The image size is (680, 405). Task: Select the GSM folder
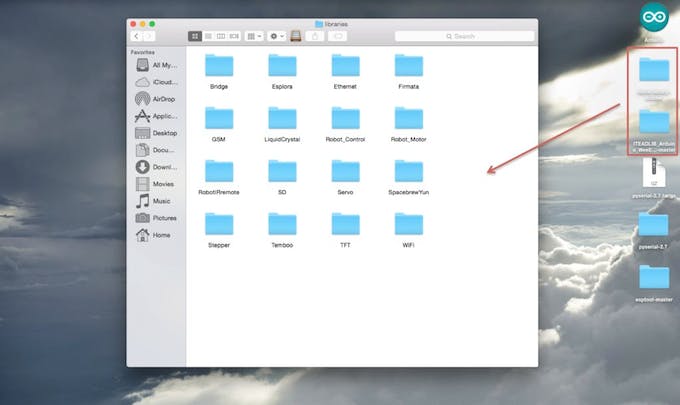coord(219,118)
